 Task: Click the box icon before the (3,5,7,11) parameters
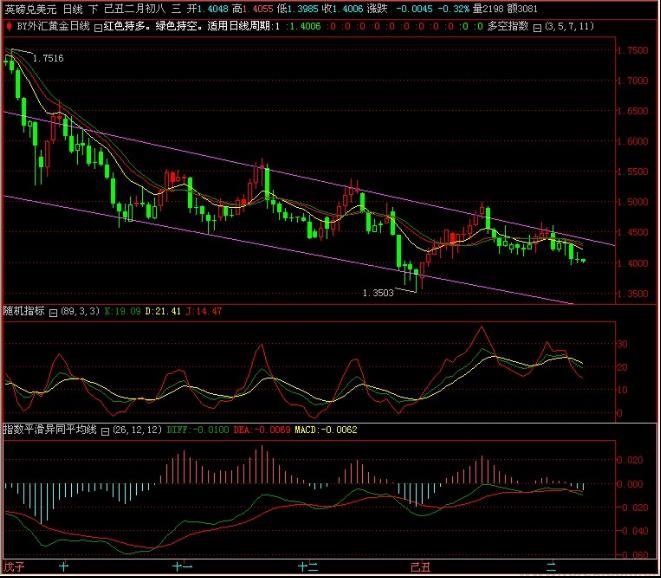pos(537,28)
